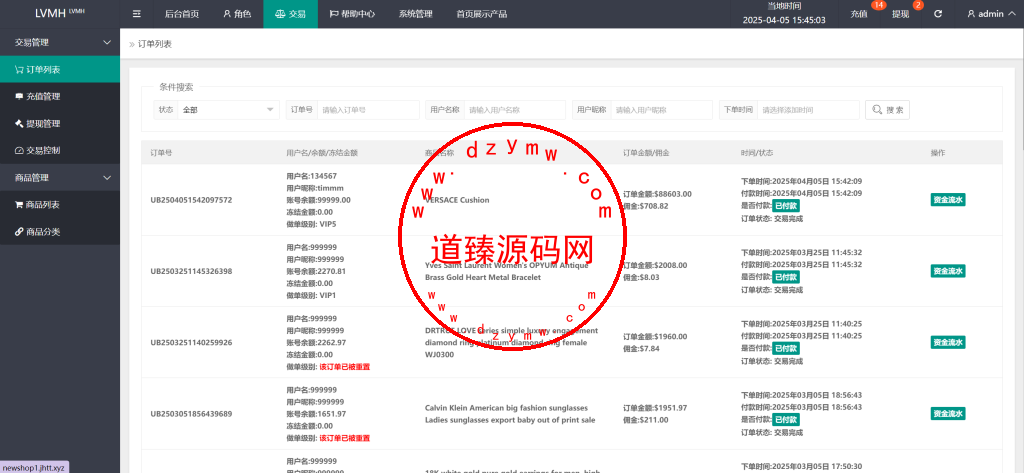
Task: Click 该订单已被重置 for order UB2503251140259926
Action: click(344, 367)
